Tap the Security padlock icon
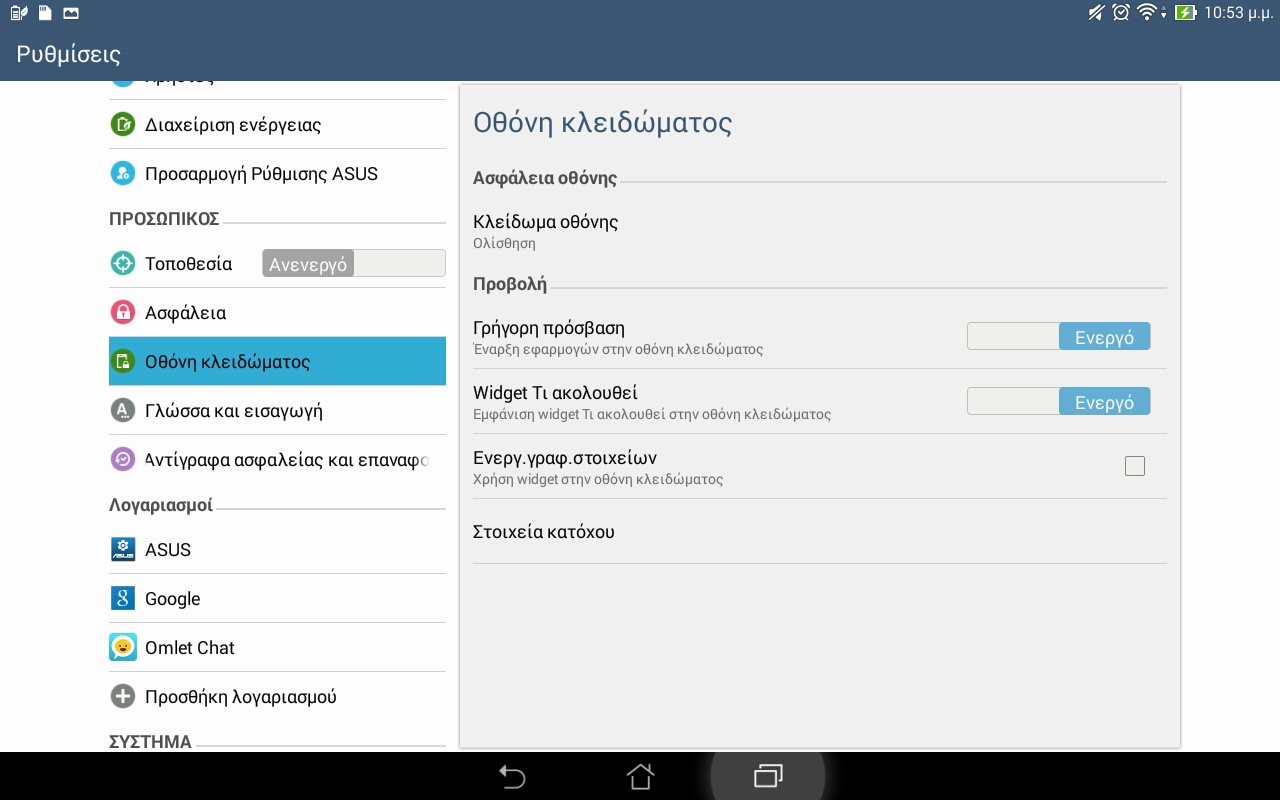Viewport: 1280px width, 800px height. (x=122, y=312)
